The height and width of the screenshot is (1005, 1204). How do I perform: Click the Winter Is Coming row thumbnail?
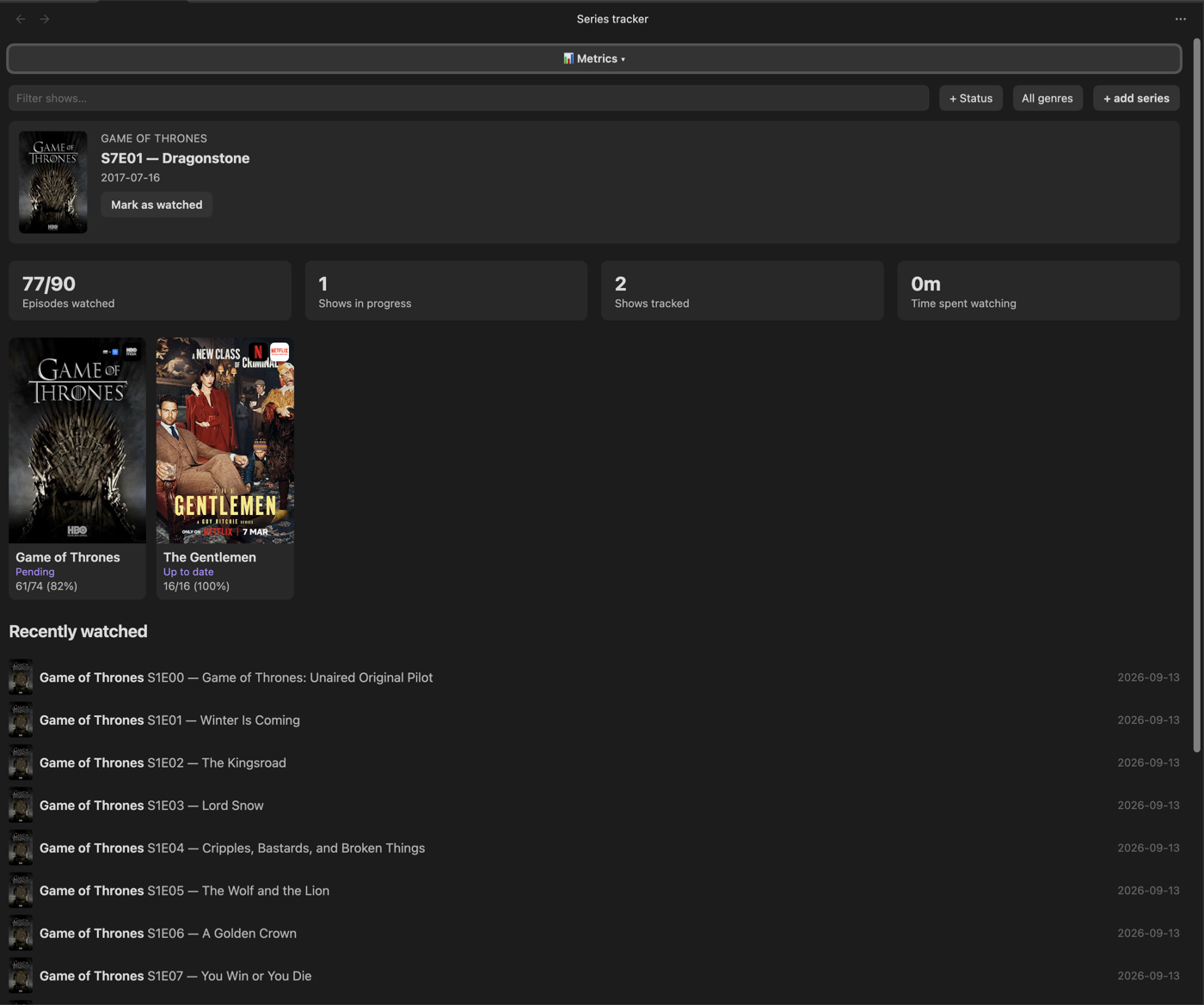pos(21,720)
